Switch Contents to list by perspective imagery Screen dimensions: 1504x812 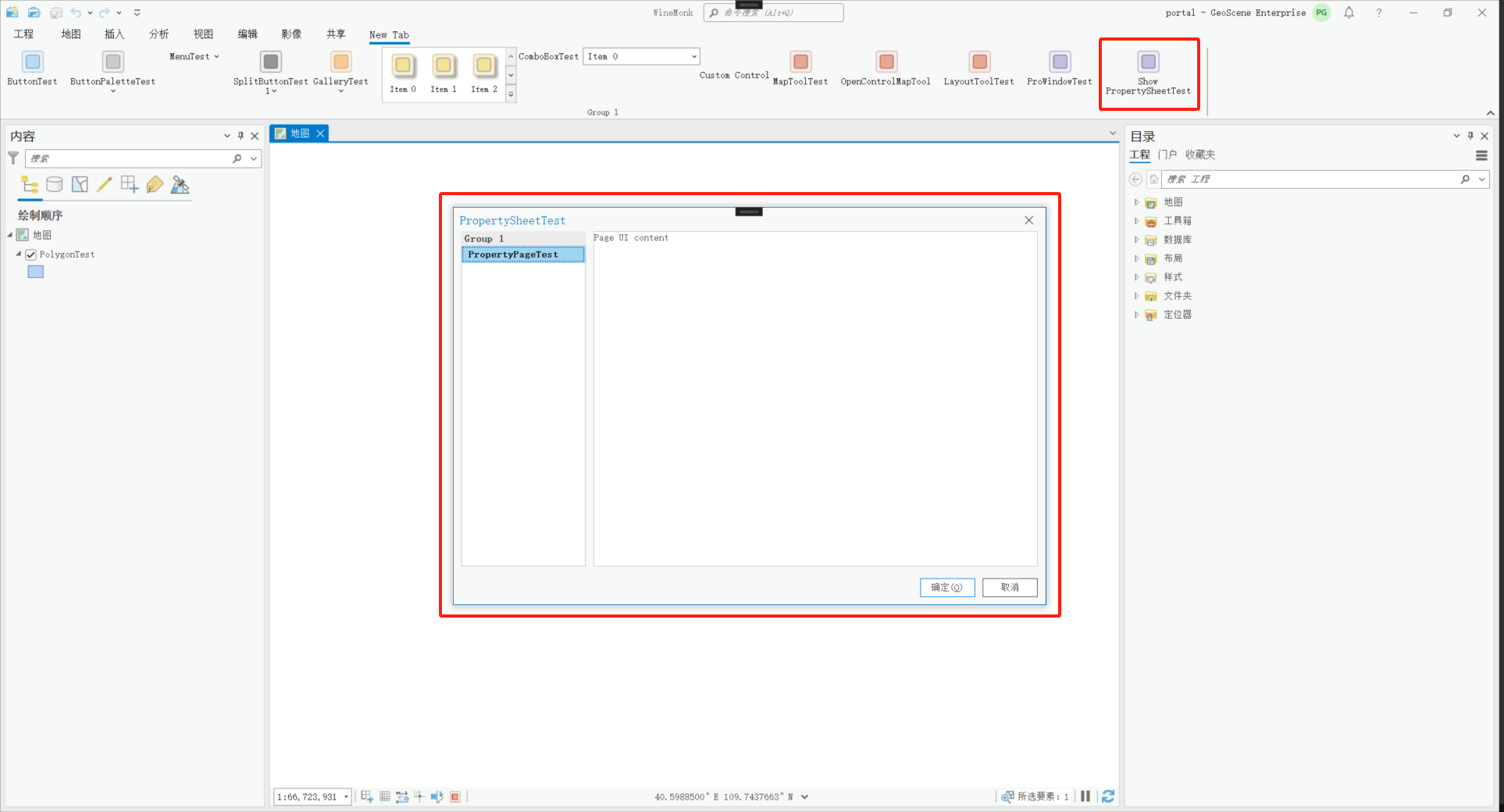click(x=180, y=185)
